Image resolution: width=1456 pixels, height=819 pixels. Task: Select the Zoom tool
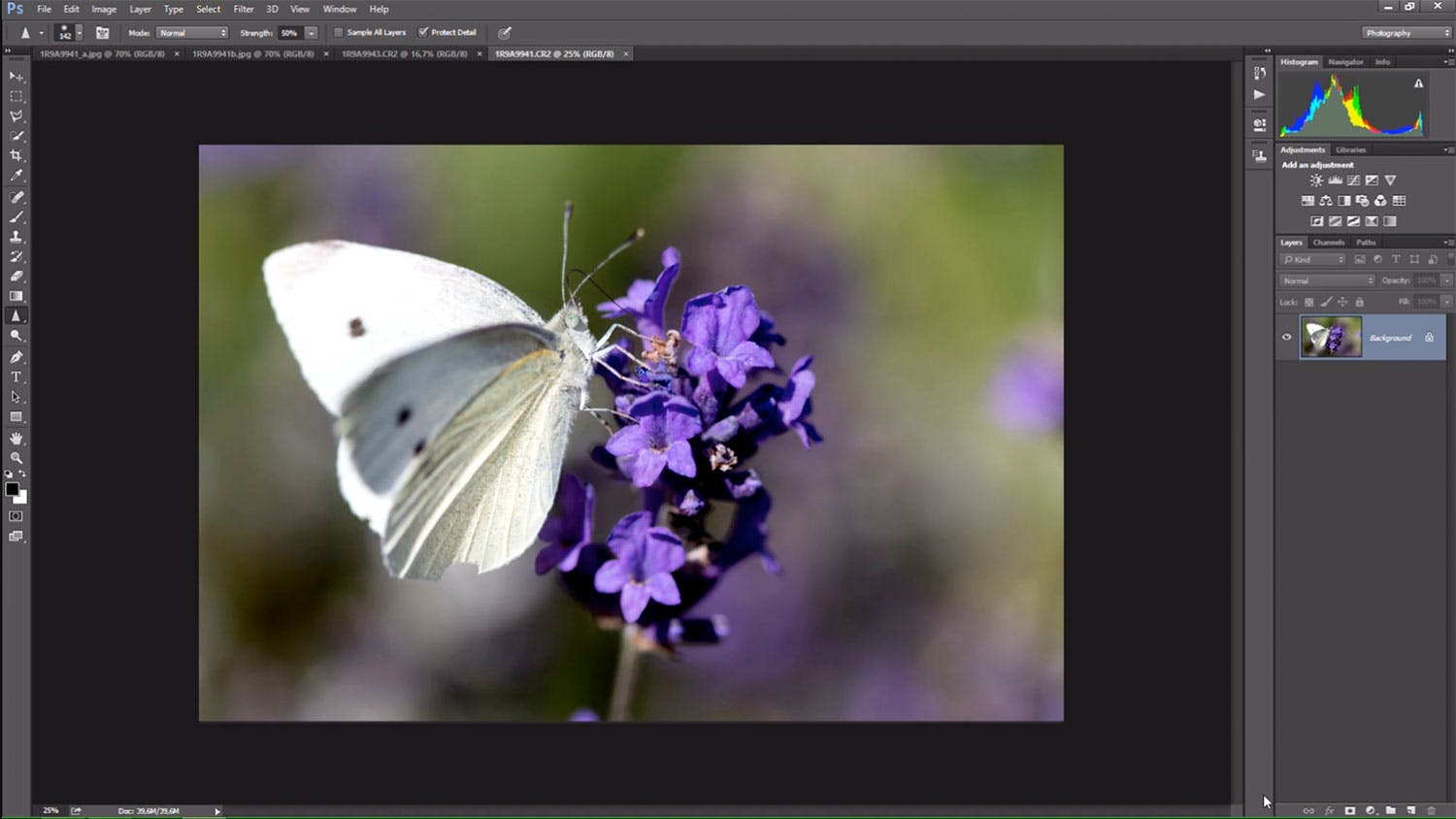tap(17, 458)
